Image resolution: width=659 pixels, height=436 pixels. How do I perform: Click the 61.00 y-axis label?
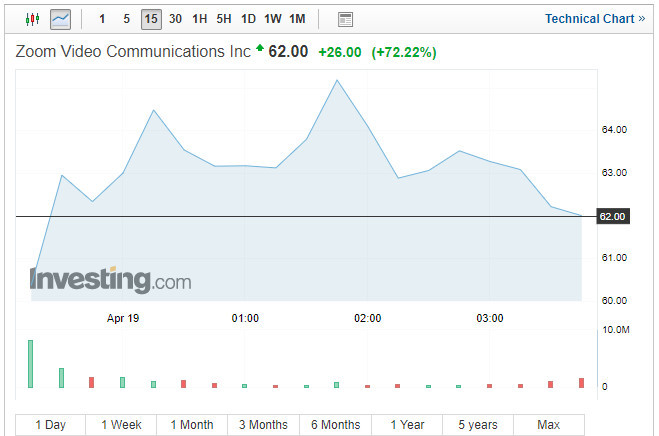point(614,257)
